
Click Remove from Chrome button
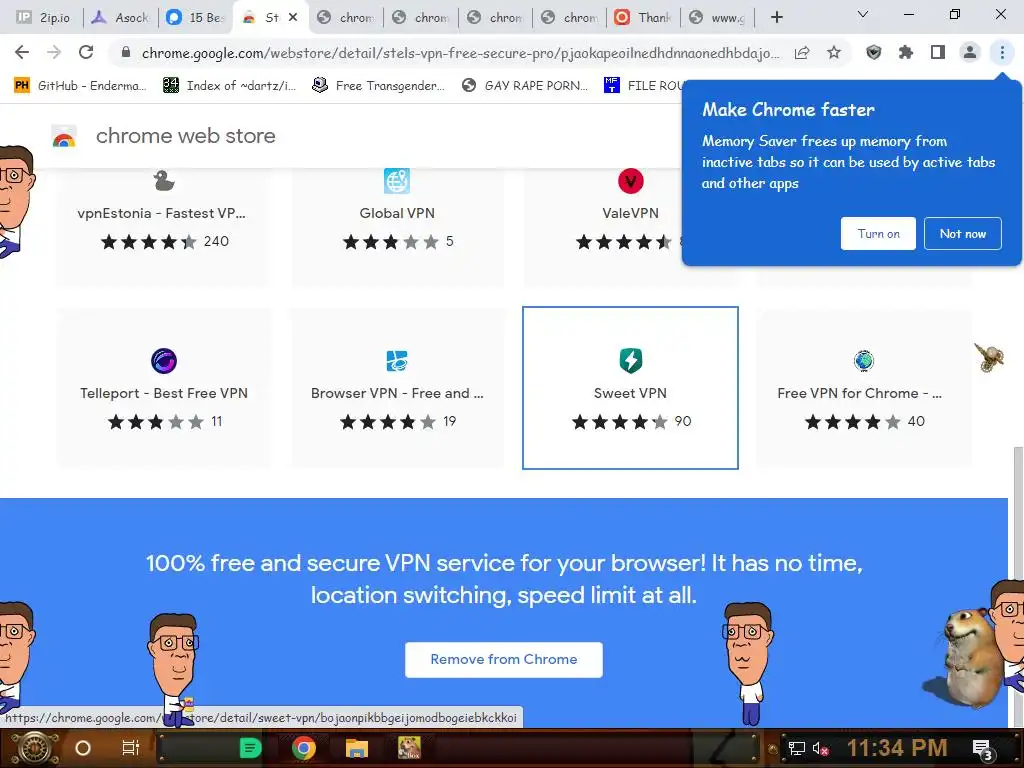(x=504, y=660)
